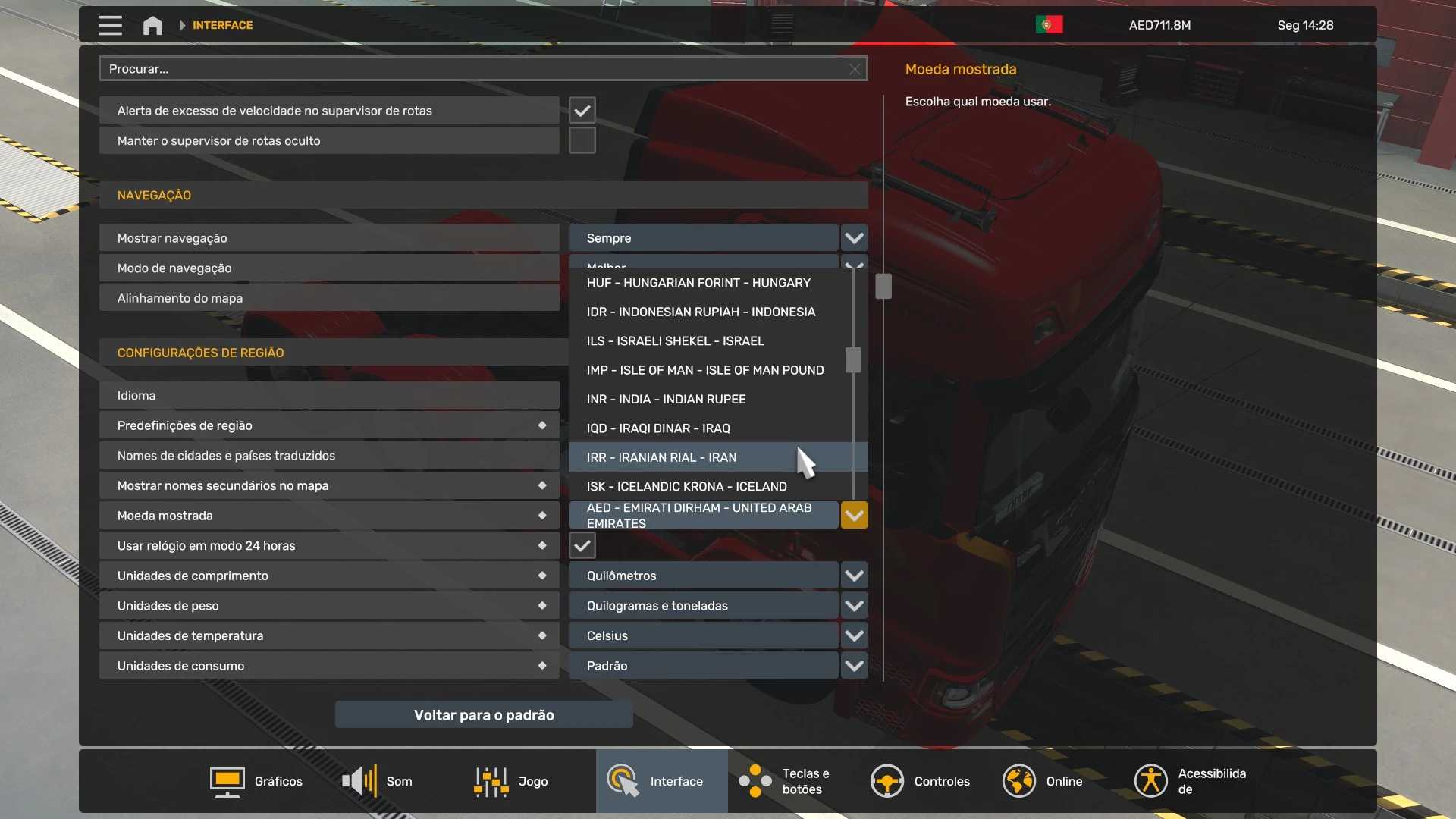Open the hamburger main menu icon
1456x819 pixels.
(110, 26)
